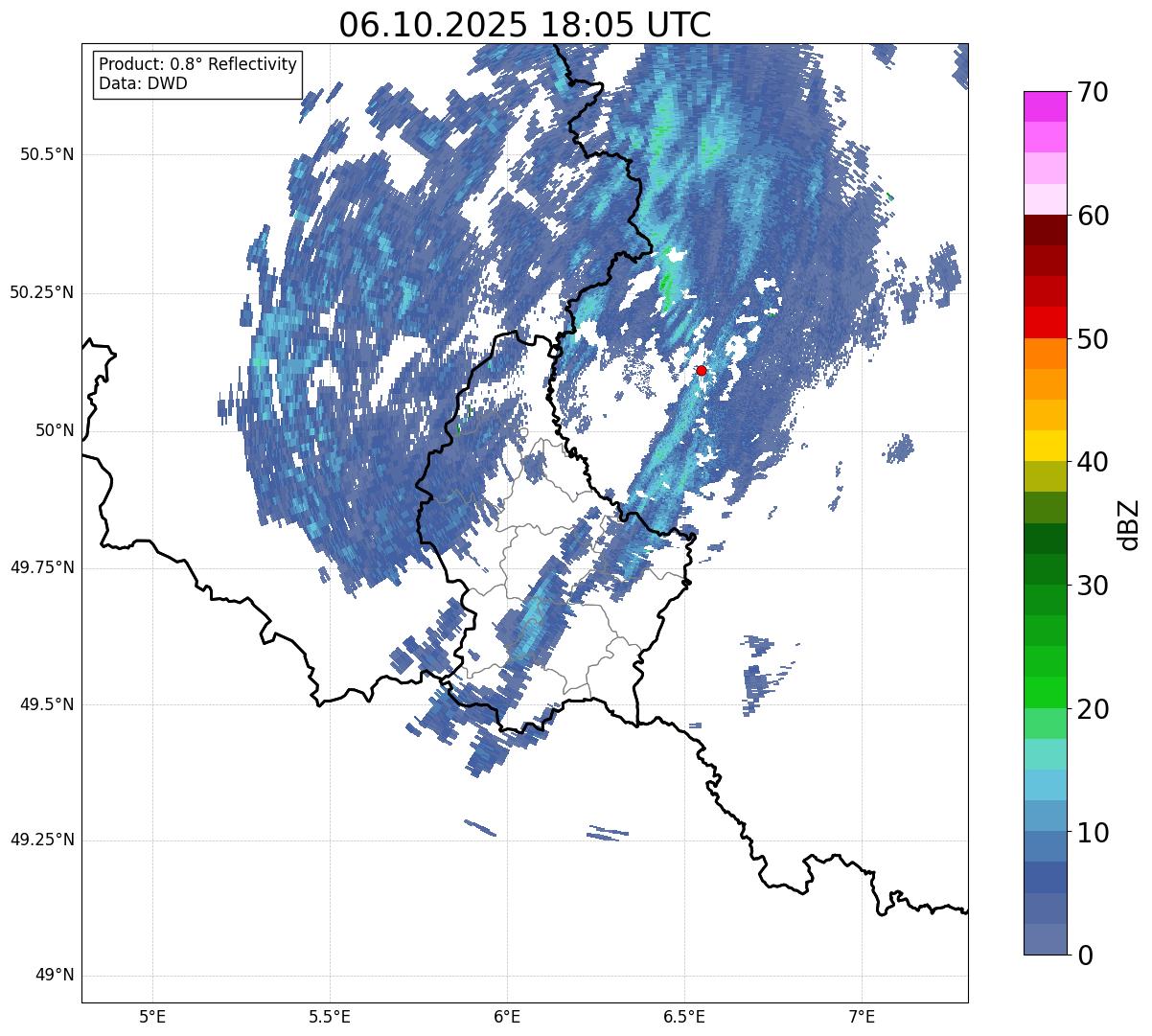The width and height of the screenshot is (1152, 1036).
Task: Click the 49.25°N latitude label
Action: [42, 840]
